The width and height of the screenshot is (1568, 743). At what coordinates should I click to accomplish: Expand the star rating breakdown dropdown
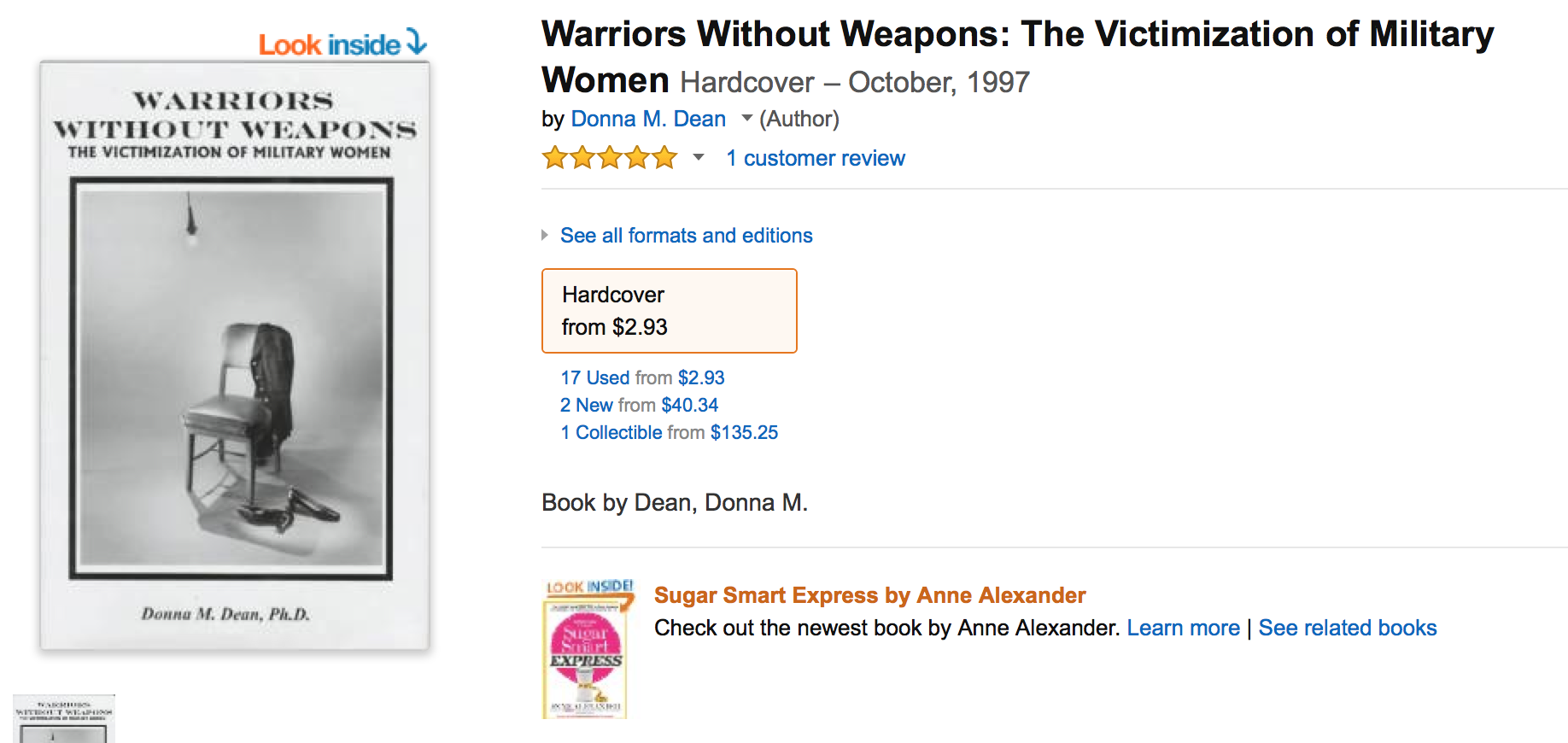(x=699, y=157)
